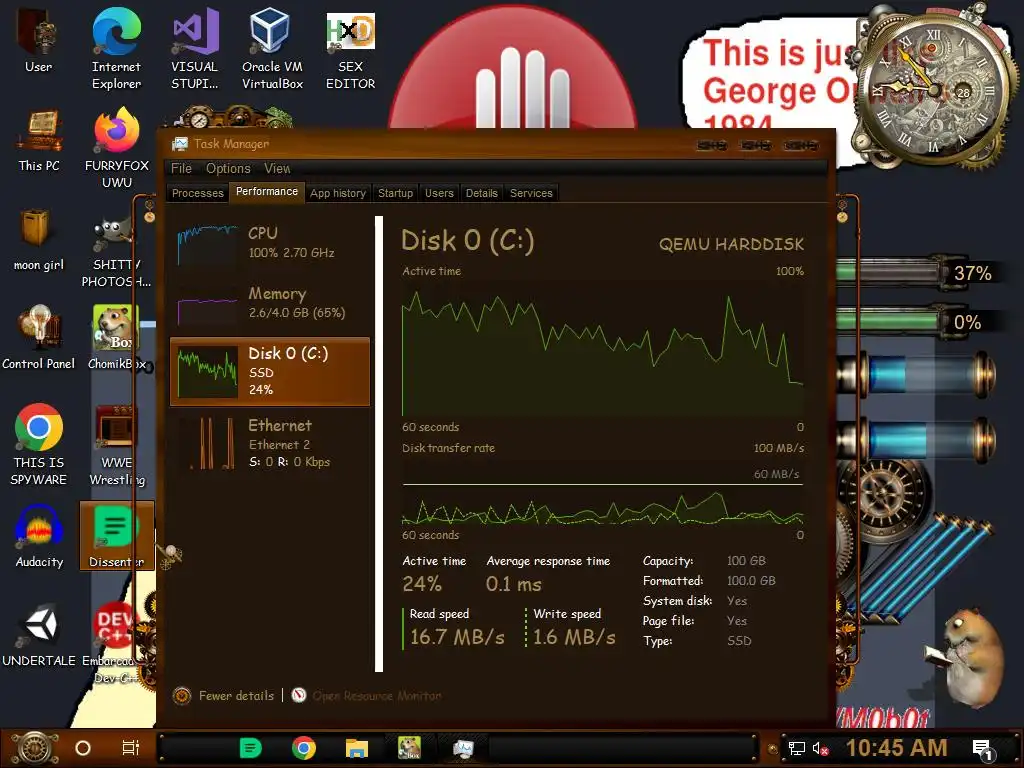The width and height of the screenshot is (1024, 768).
Task: Launch Internet Explorer Edge desktop icon
Action: [x=116, y=48]
